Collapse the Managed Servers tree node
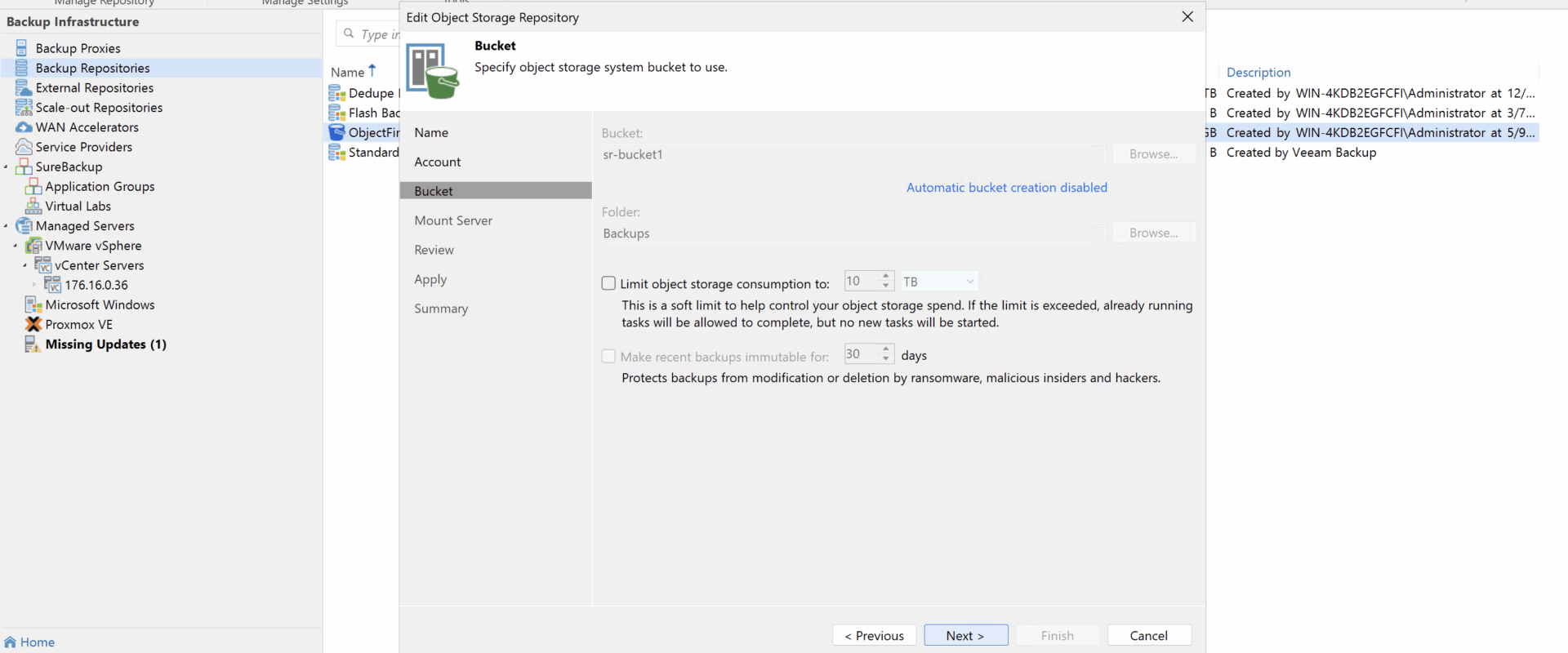The width and height of the screenshot is (1568, 653). point(6,226)
